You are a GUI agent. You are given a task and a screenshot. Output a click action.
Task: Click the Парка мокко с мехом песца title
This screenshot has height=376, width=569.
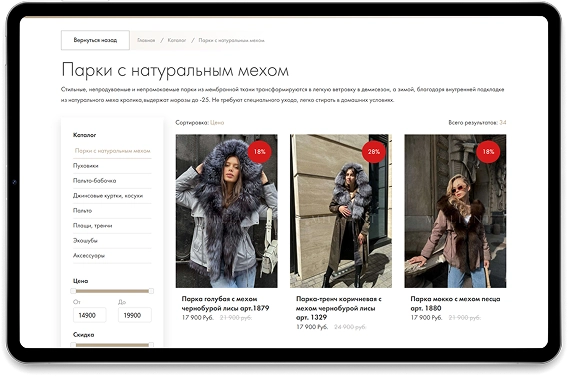(455, 304)
